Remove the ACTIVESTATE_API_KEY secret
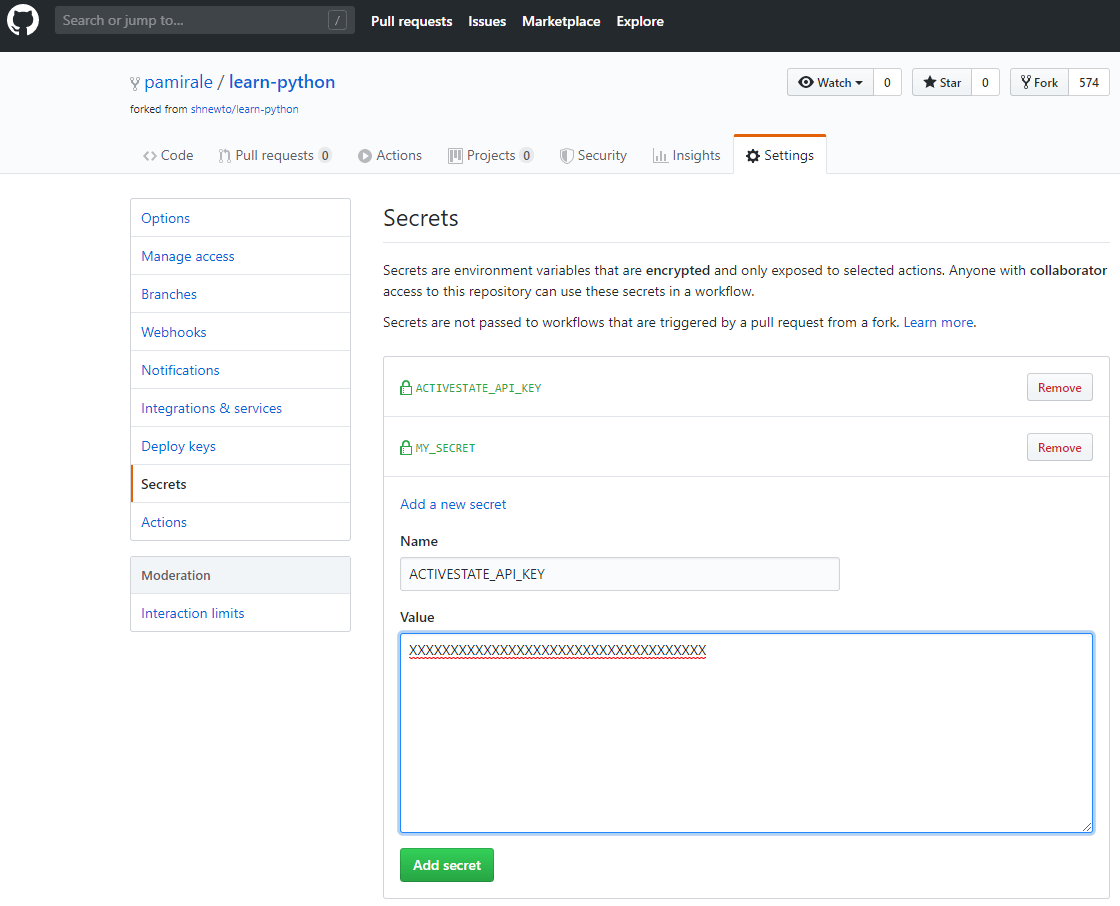This screenshot has height=906, width=1120. [1059, 387]
